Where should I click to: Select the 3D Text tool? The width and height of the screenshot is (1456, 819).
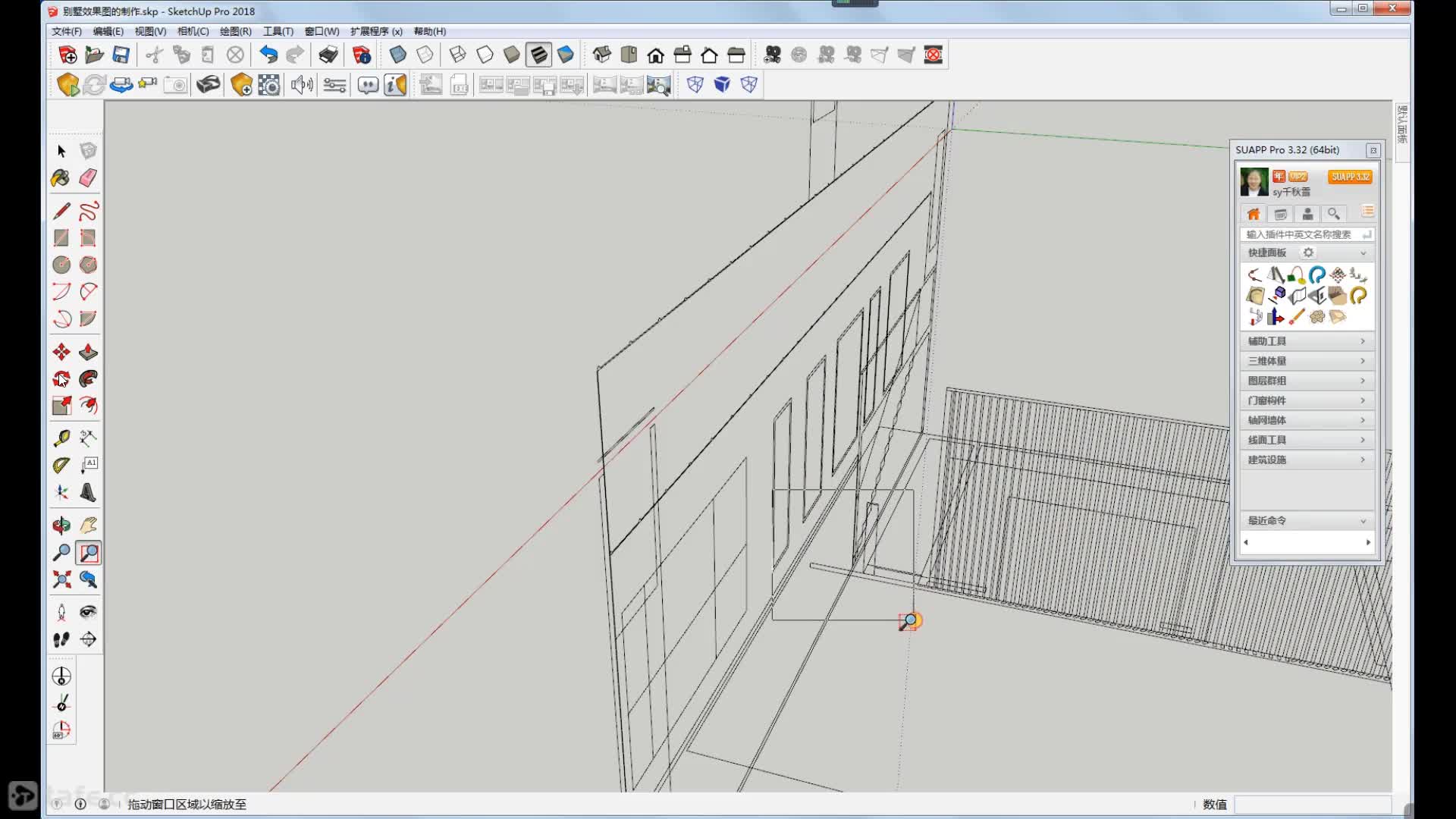[88, 492]
